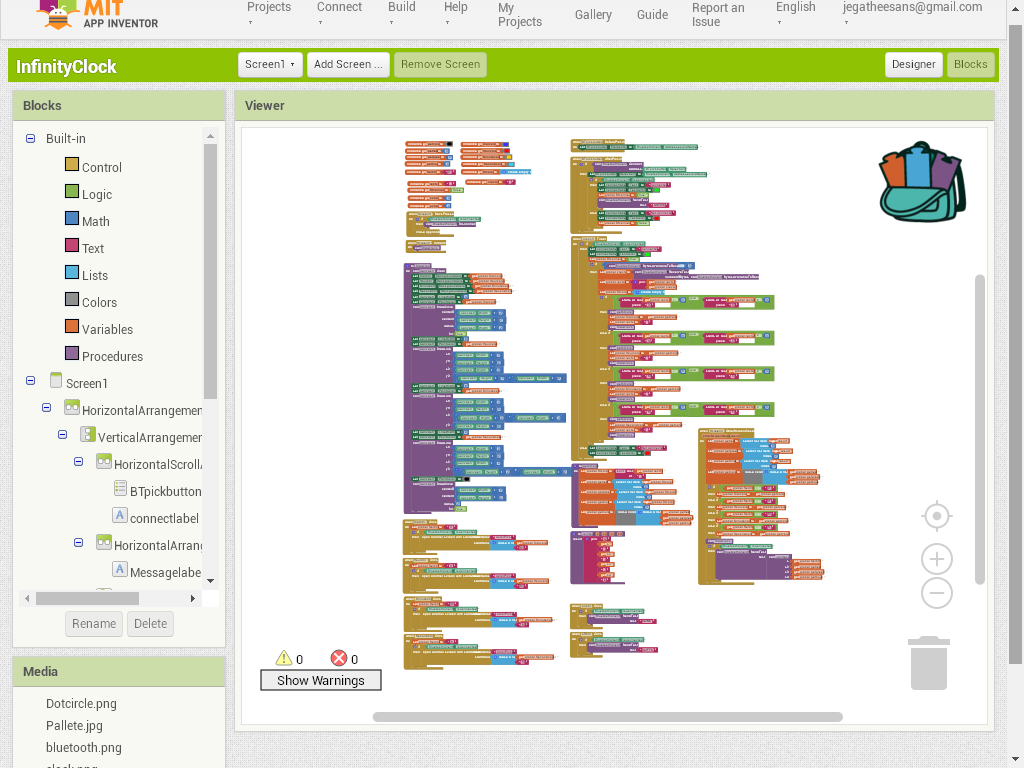The image size is (1024, 768).
Task: Switch to the Blocks view
Action: [x=970, y=64]
